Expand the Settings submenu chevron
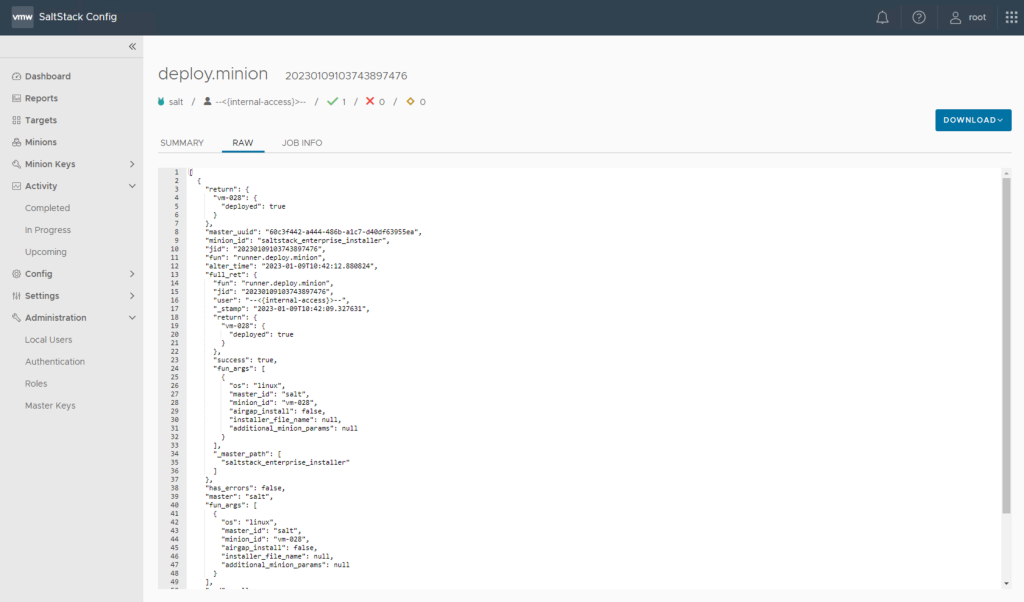This screenshot has width=1024, height=602. coord(132,296)
